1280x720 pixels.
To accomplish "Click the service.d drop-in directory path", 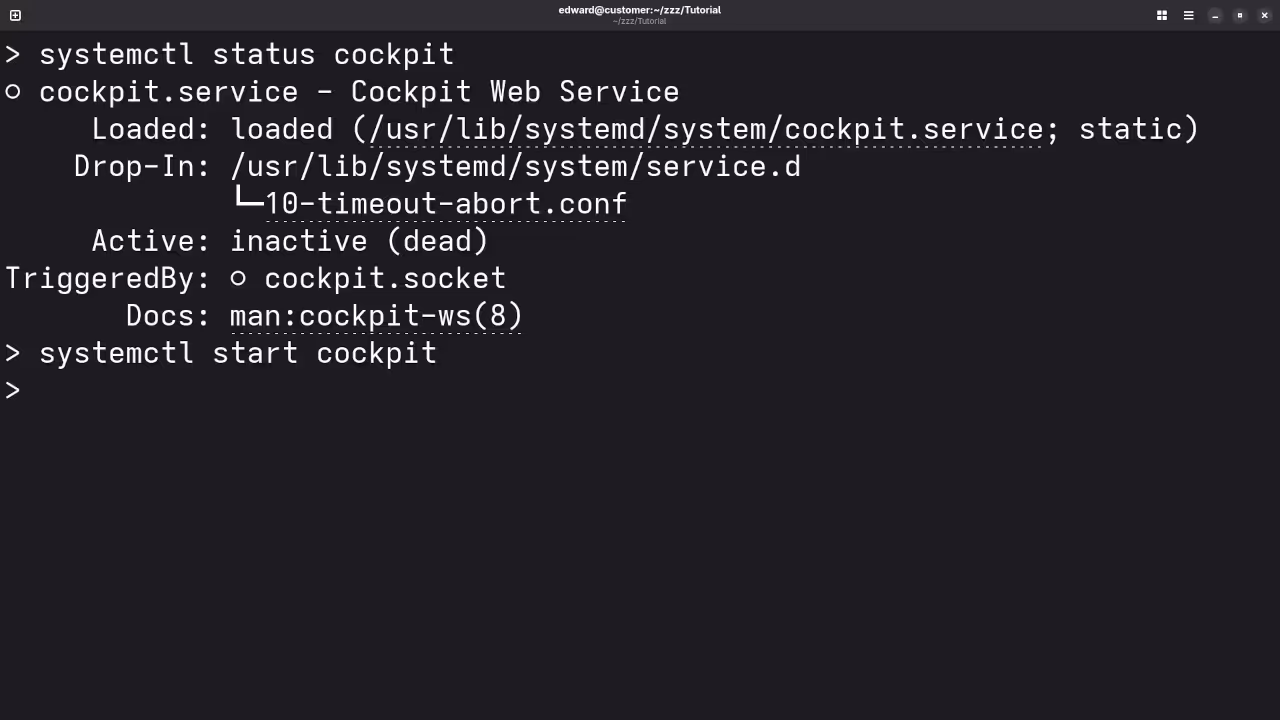I will (515, 166).
